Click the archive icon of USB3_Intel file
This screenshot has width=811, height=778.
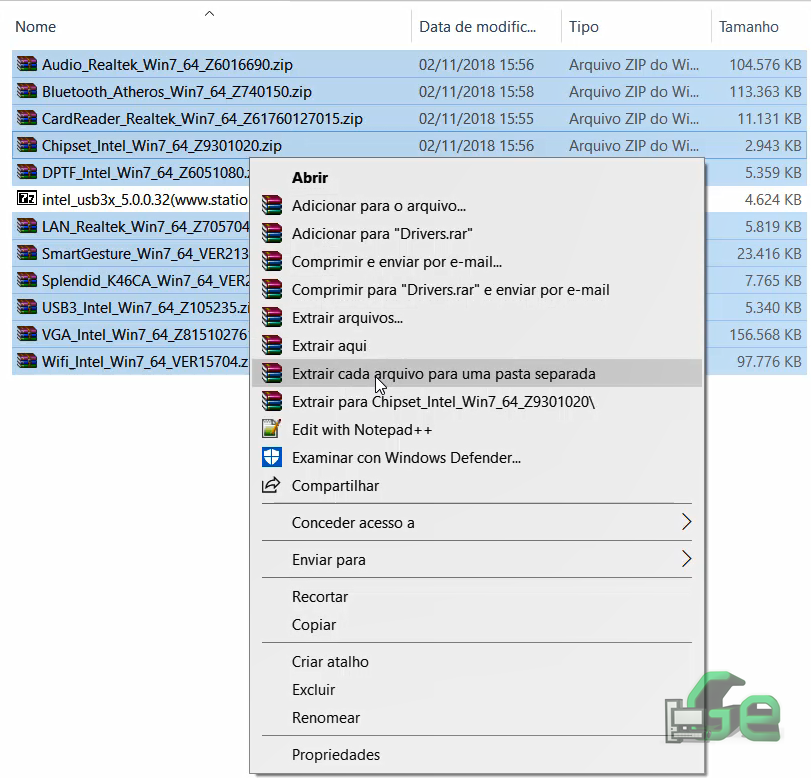[27, 307]
